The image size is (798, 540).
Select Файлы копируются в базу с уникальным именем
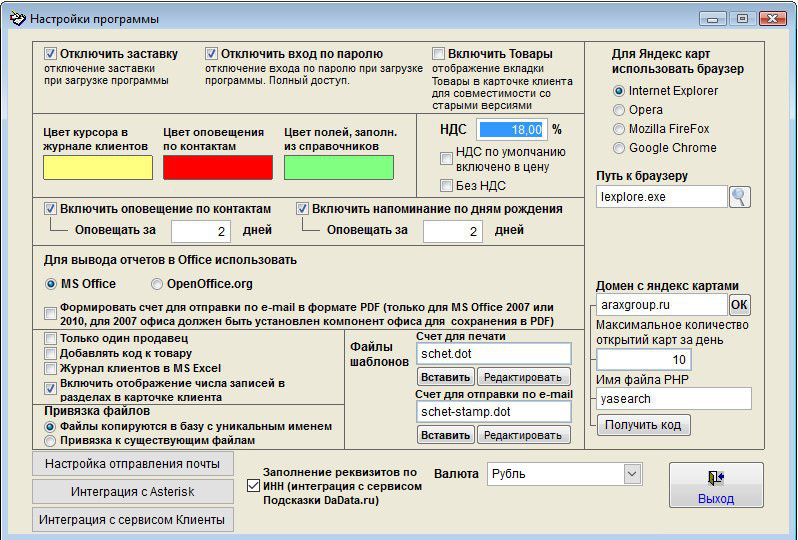(50, 427)
